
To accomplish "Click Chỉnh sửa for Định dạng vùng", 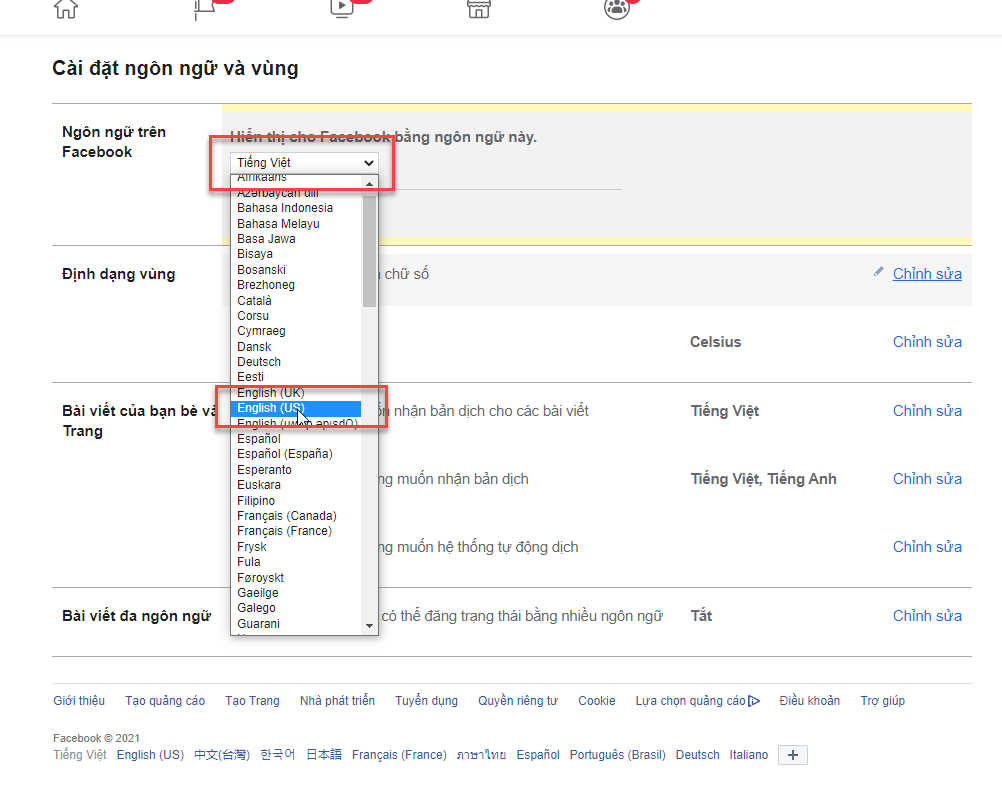I will (927, 274).
